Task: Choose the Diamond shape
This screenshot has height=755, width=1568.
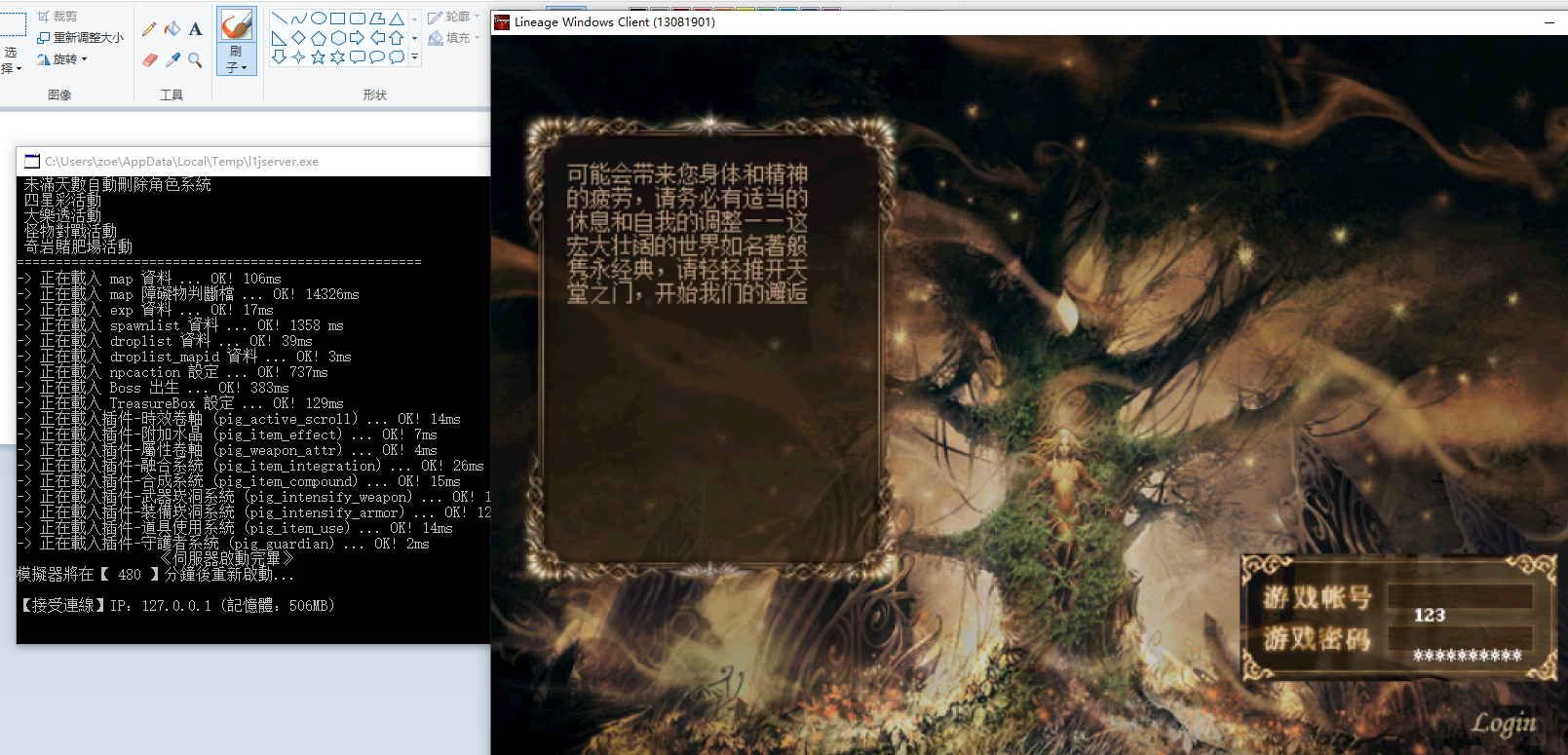Action: pos(299,38)
